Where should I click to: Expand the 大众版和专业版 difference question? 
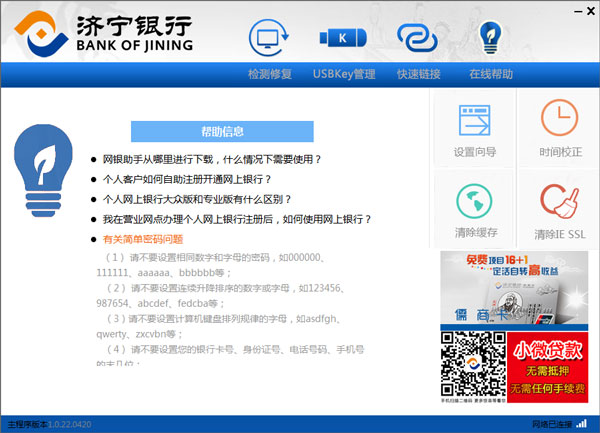pyautogui.click(x=197, y=199)
